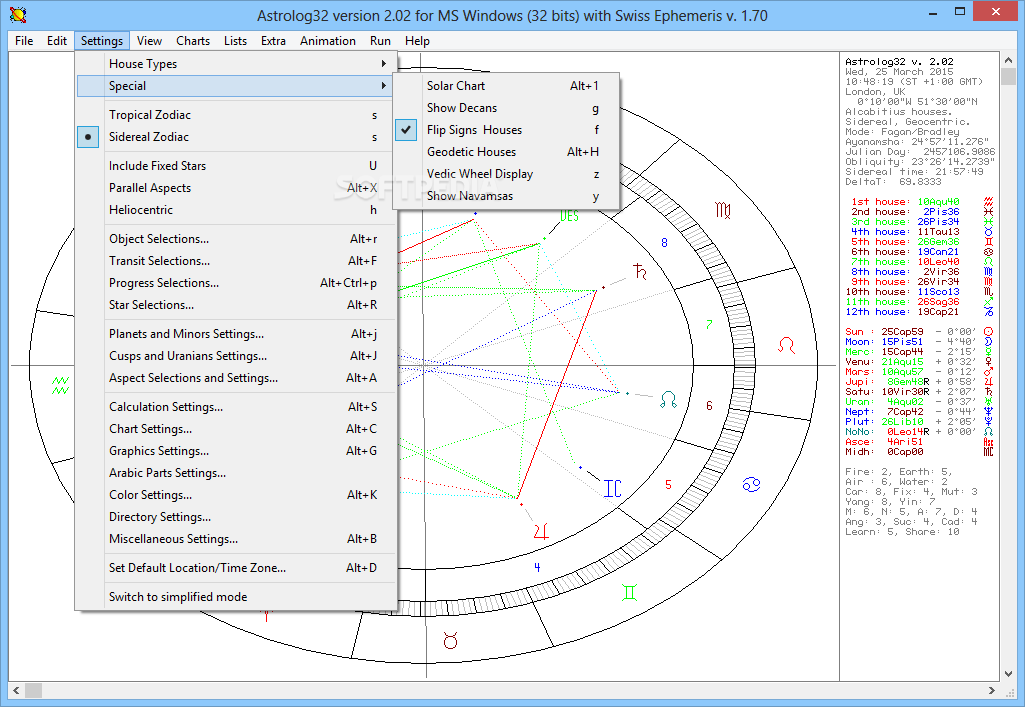Open Object Selections dialog

(237, 239)
